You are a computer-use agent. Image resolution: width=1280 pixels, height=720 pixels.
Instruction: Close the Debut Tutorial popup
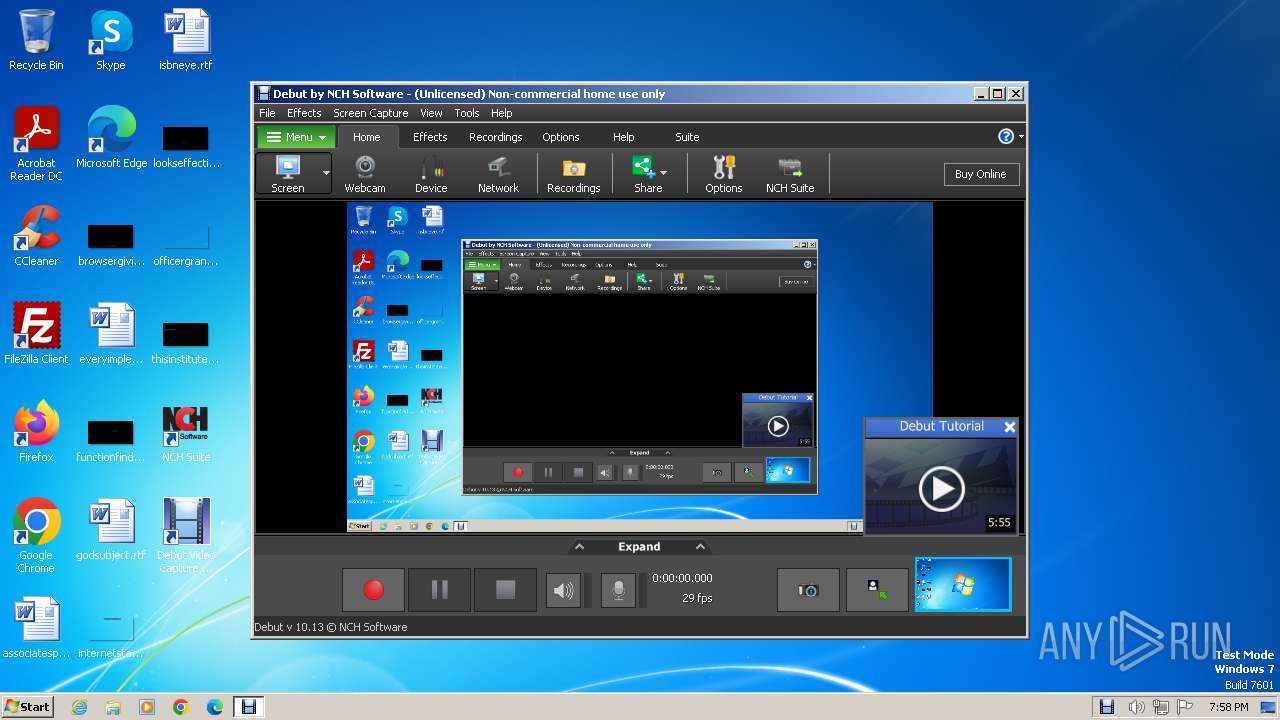click(1010, 427)
